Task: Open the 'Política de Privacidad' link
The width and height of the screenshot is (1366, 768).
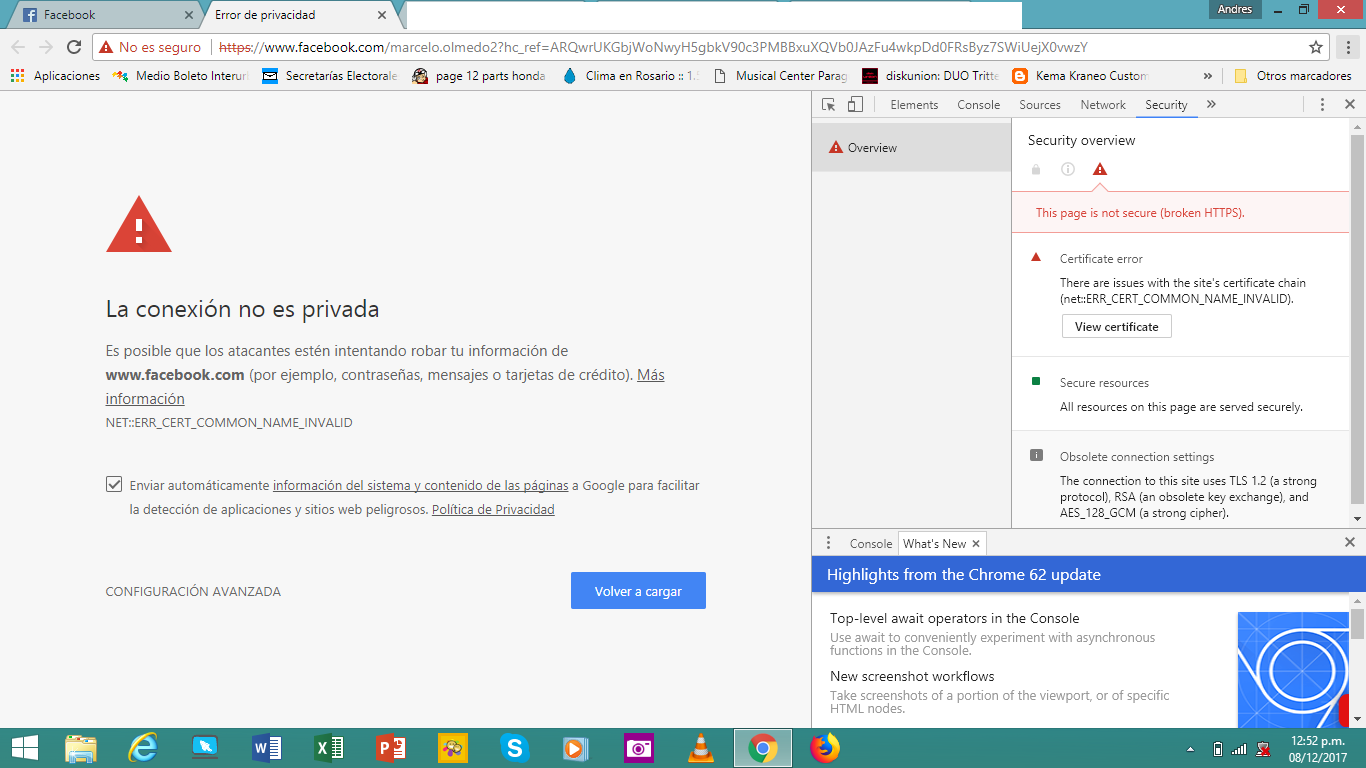Action: (493, 510)
